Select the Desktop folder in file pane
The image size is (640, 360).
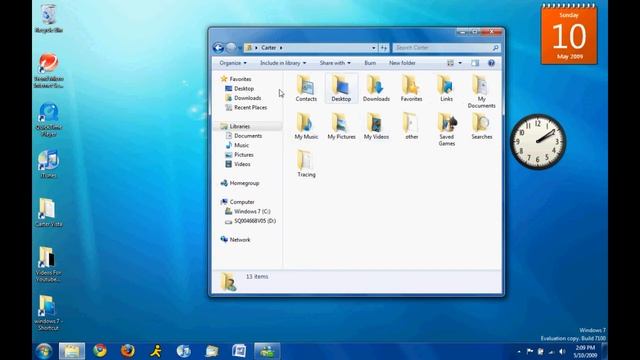tap(341, 89)
